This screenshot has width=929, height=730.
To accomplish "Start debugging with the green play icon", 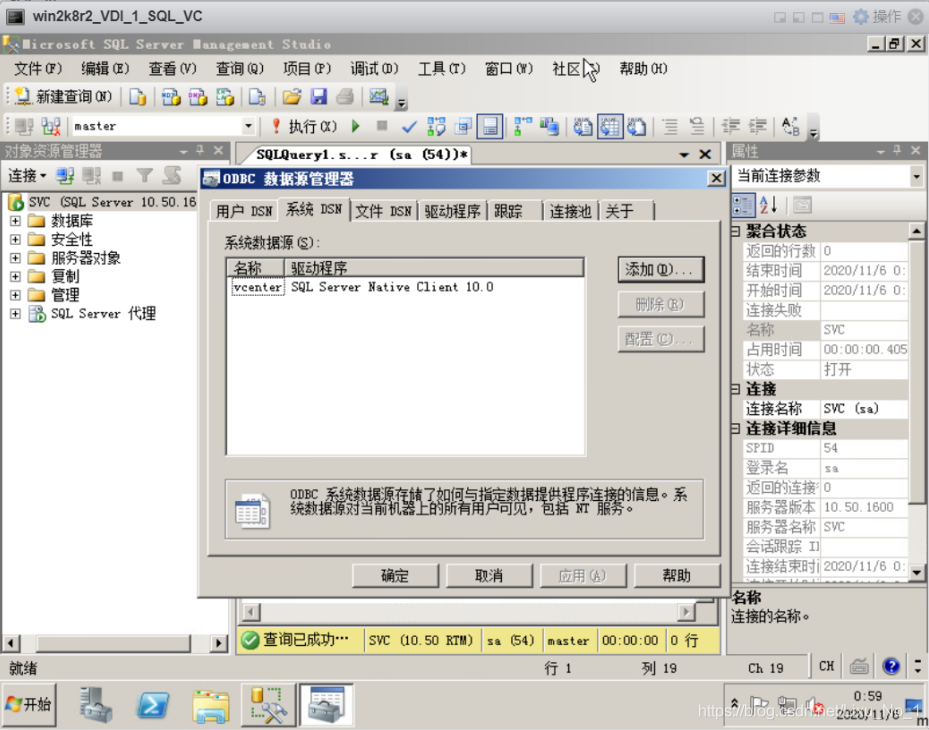I will pyautogui.click(x=355, y=126).
